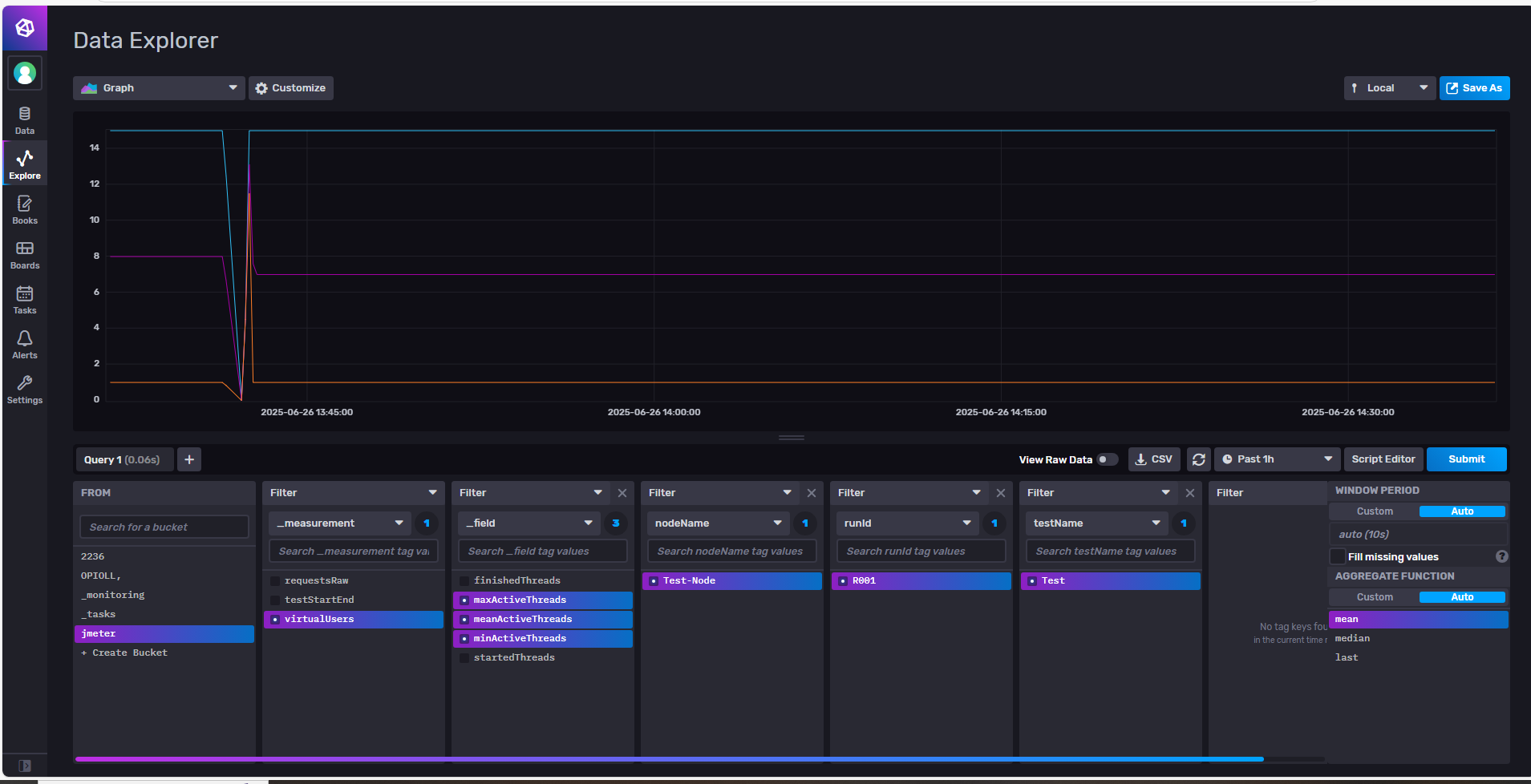Switch Window Period to Auto
Image resolution: width=1531 pixels, height=784 pixels.
click(1462, 511)
